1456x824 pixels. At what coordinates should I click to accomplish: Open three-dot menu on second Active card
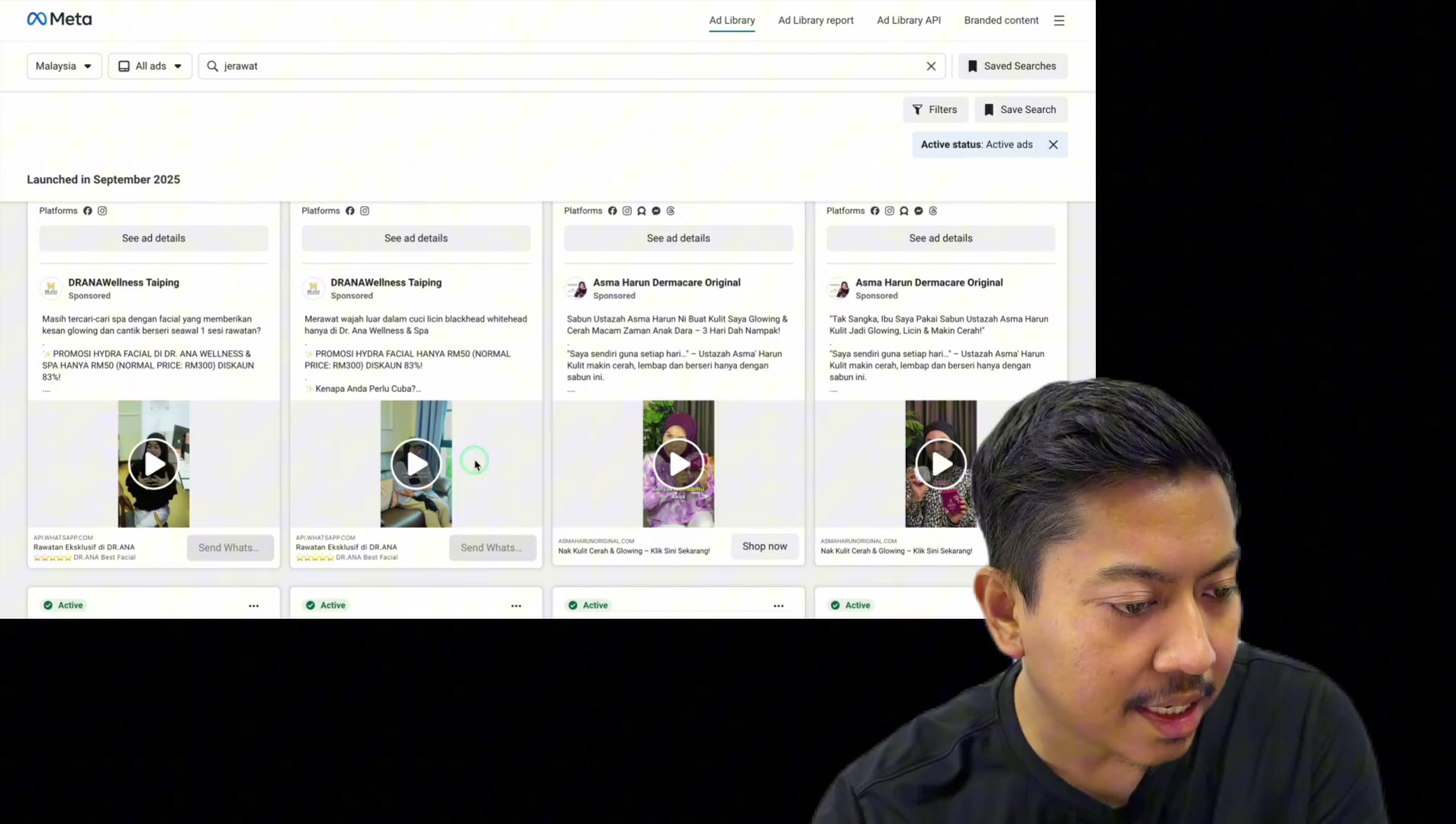coord(516,606)
